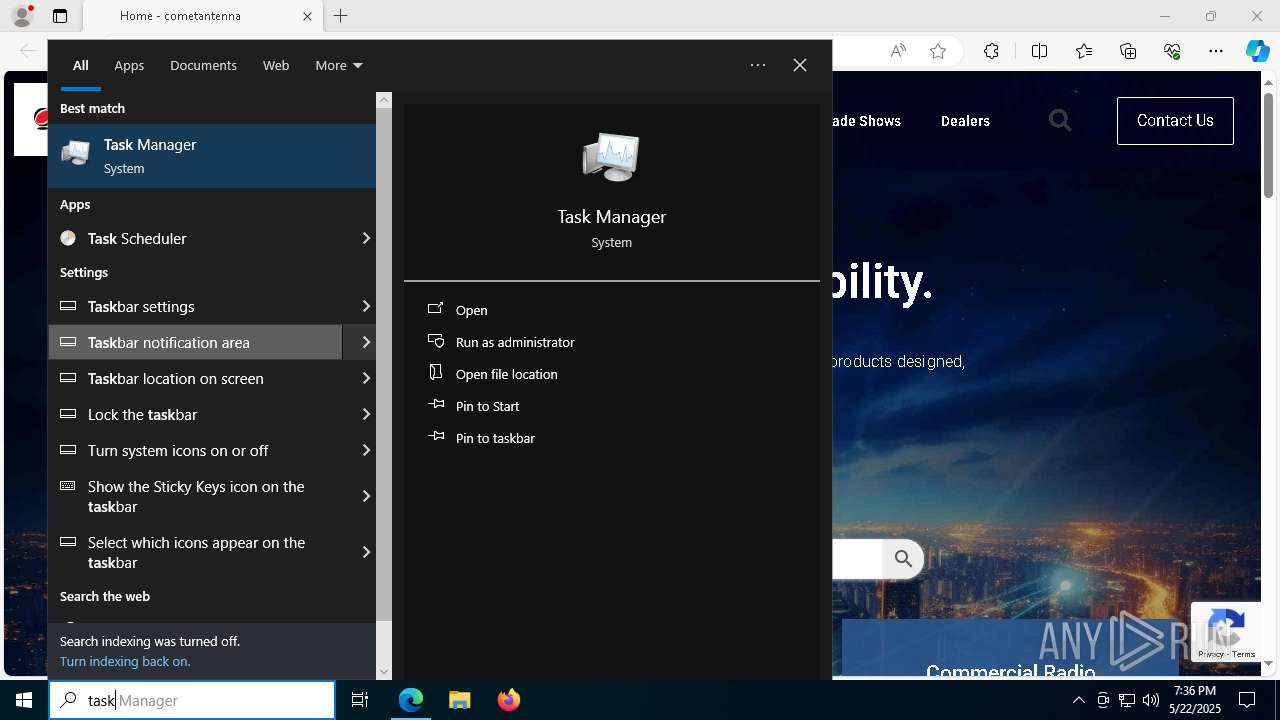Show hidden system tray icons
This screenshot has width=1280, height=720.
[x=1078, y=700]
